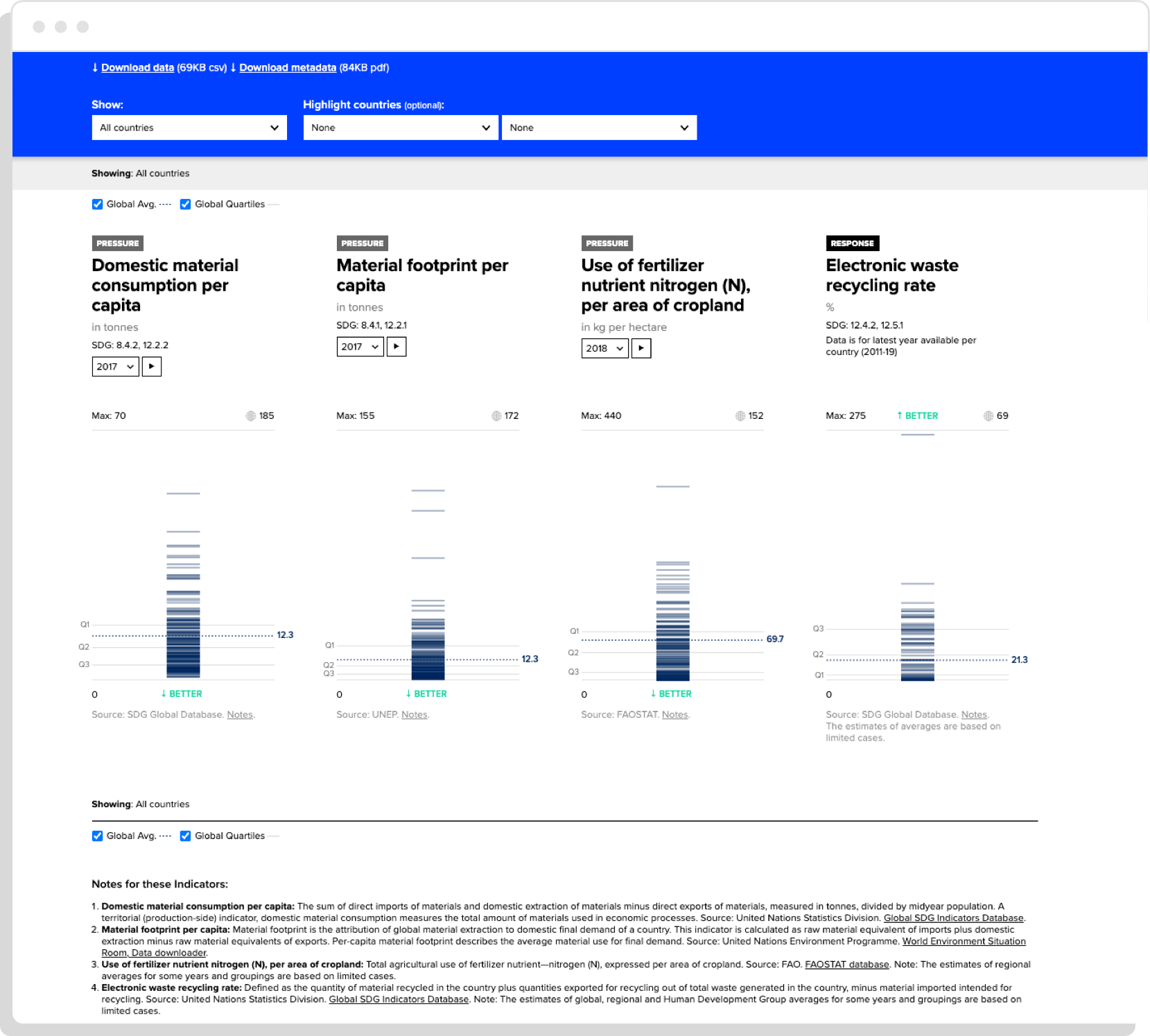The image size is (1150, 1036).
Task: Click globe icon beside 152 countries
Action: click(x=740, y=416)
